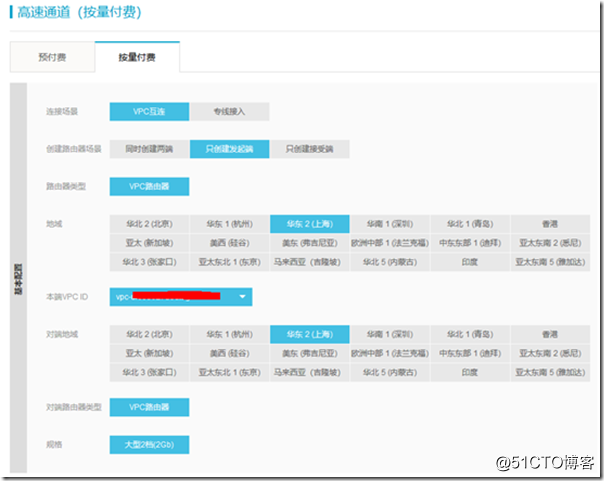Pick 亚太东北 1 (东京) in 地域 section

[230, 262]
